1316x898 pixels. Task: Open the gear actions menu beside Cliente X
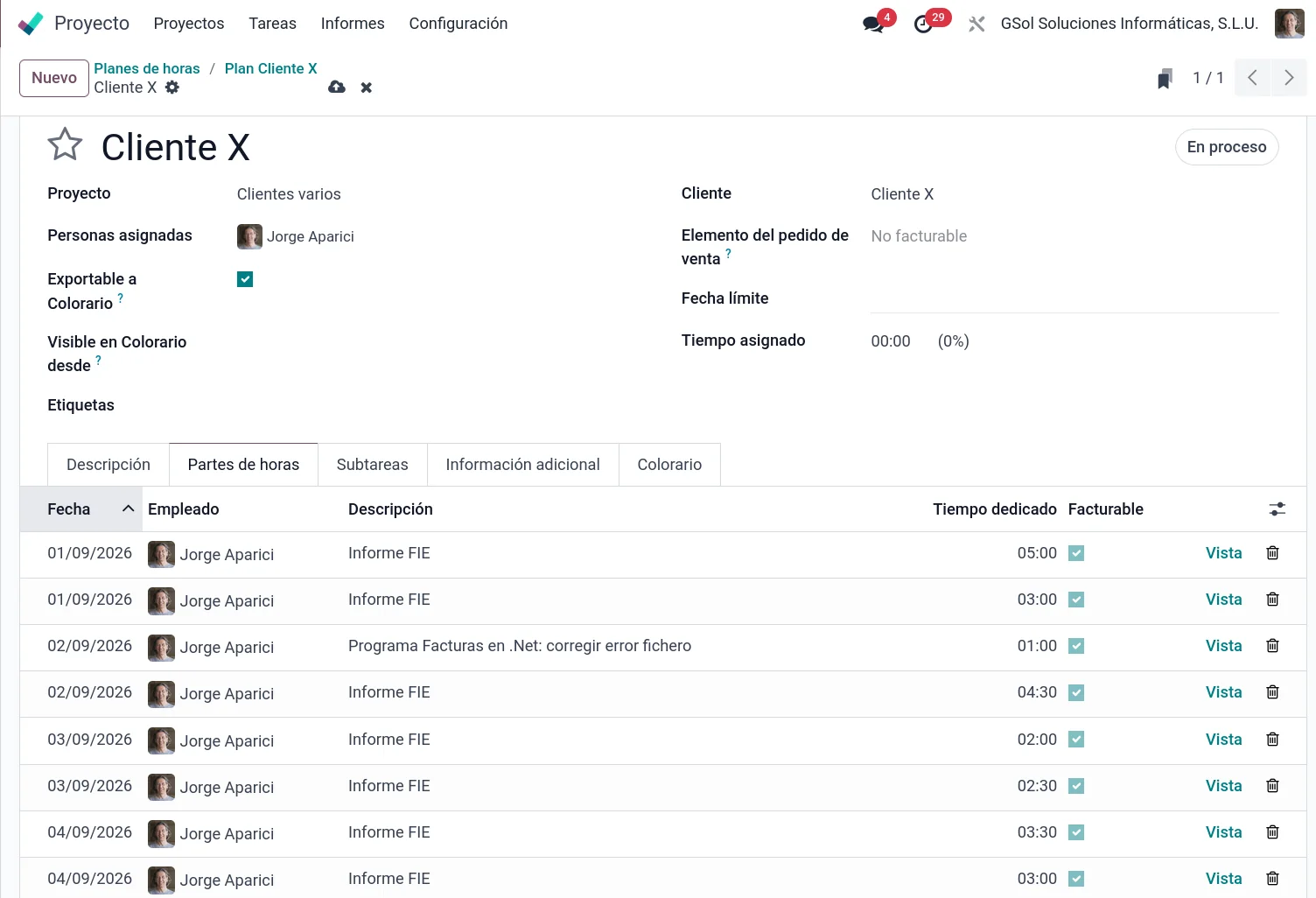point(172,88)
